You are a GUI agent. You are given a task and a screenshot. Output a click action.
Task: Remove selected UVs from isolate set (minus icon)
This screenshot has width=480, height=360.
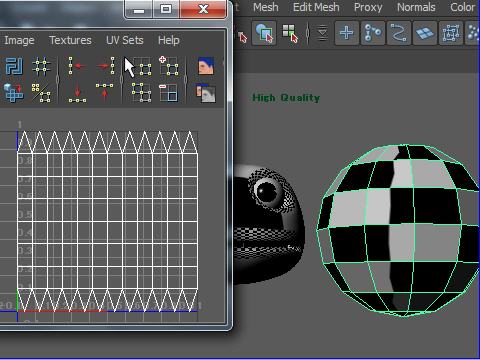[168, 93]
